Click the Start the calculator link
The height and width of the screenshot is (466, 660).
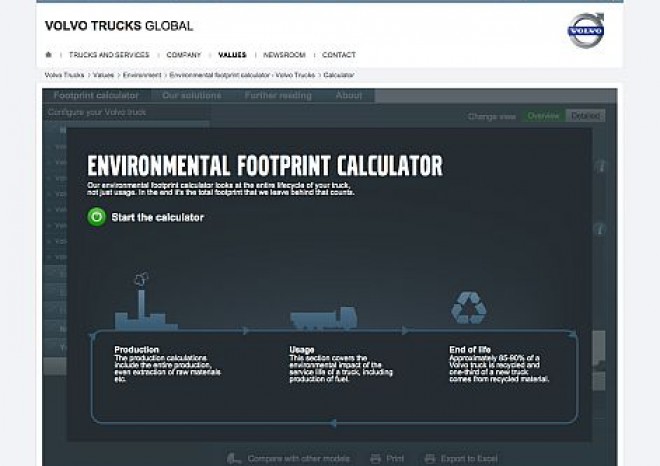[157, 217]
